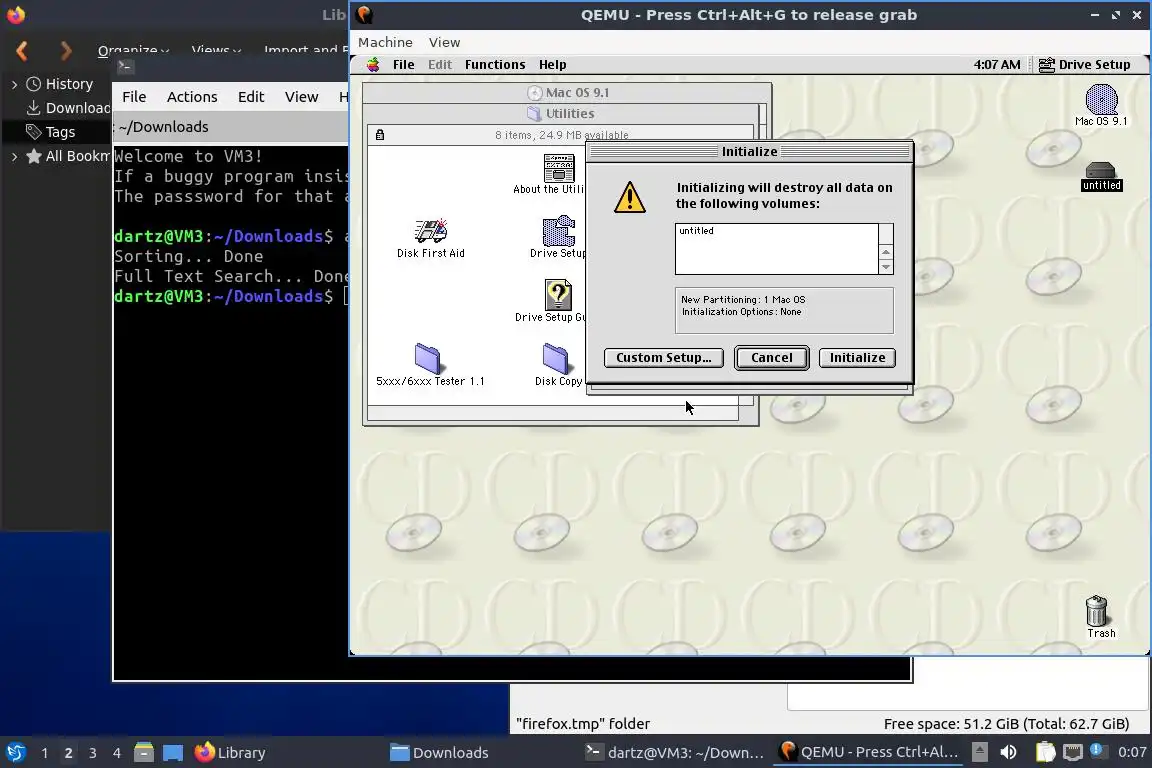
Task: Open the terminal Edit menu
Action: click(x=251, y=97)
